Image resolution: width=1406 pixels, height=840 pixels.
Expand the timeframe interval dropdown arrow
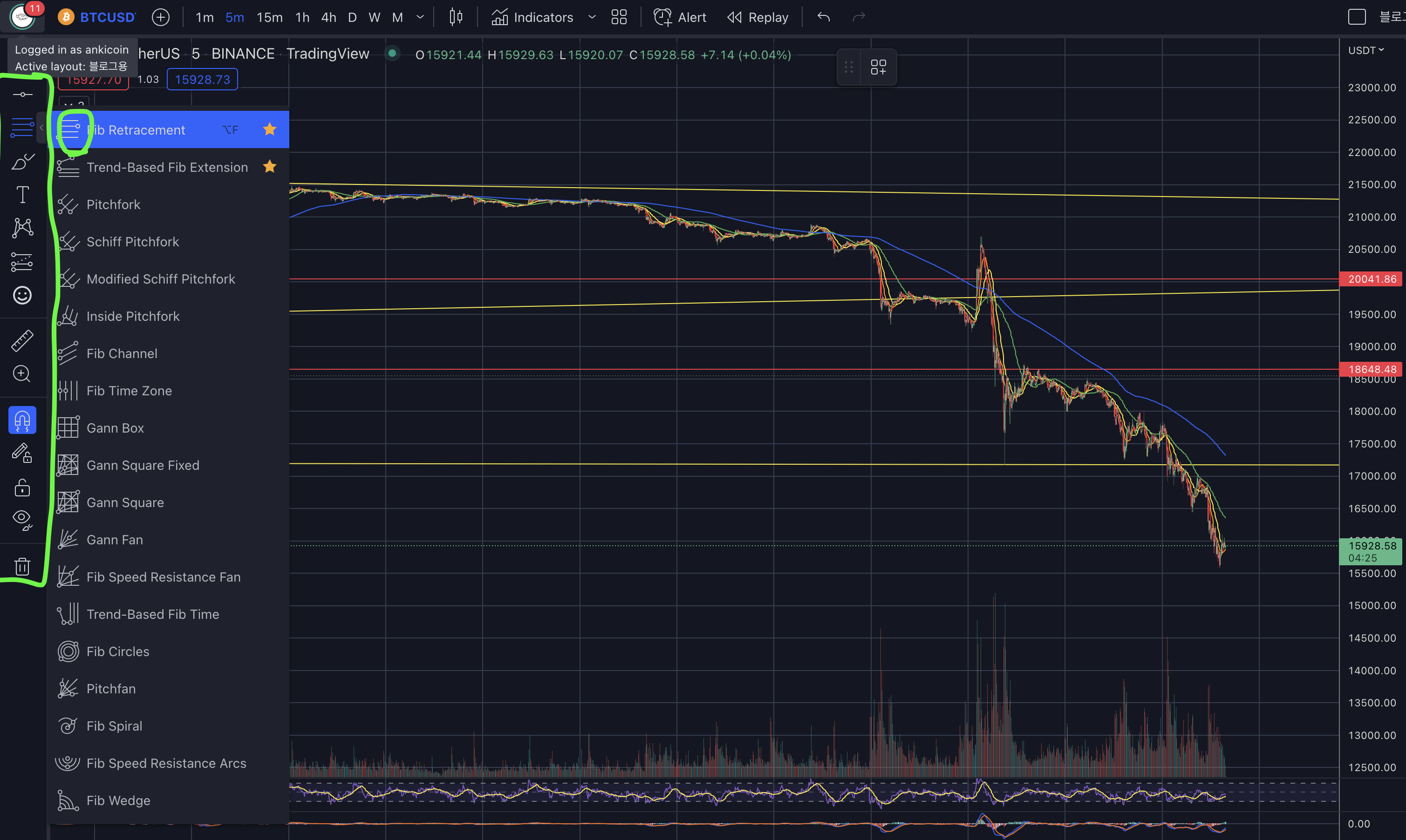(420, 17)
